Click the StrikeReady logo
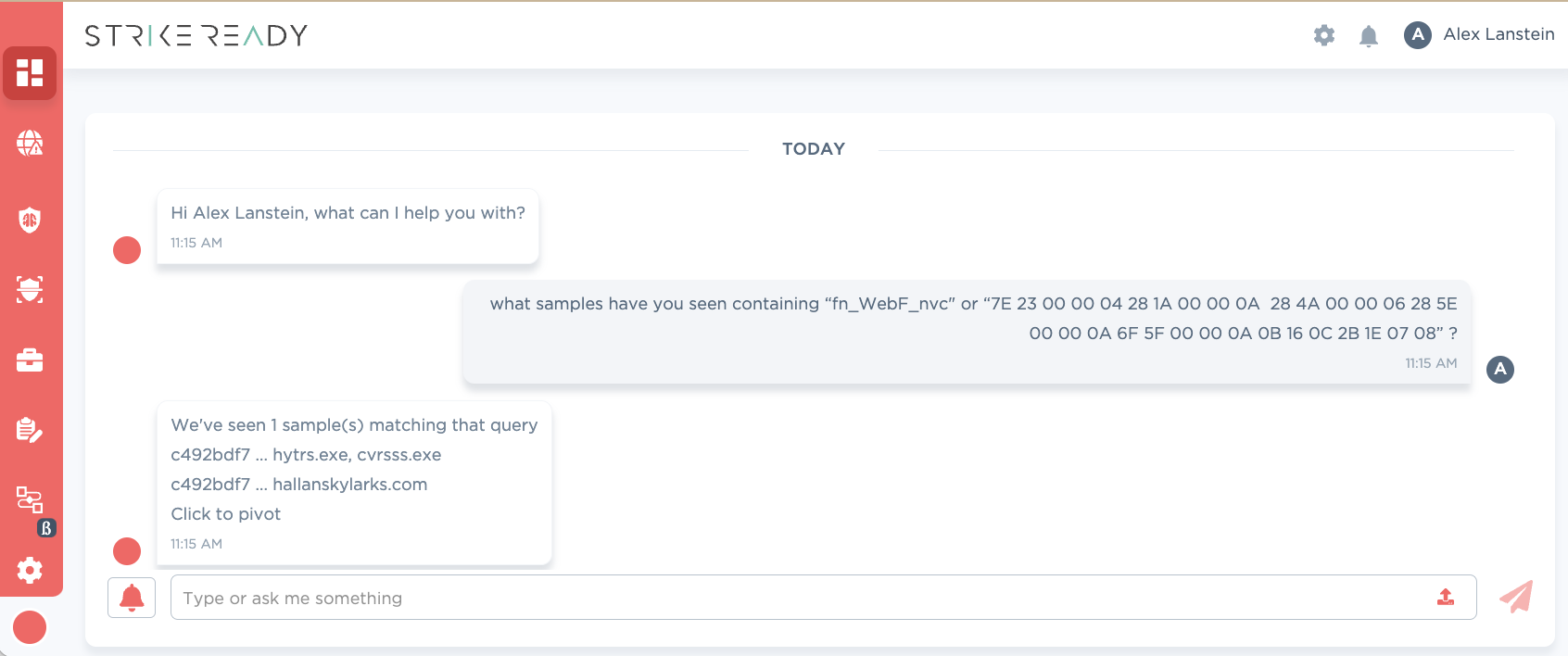This screenshot has width=1568, height=656. coord(196,35)
